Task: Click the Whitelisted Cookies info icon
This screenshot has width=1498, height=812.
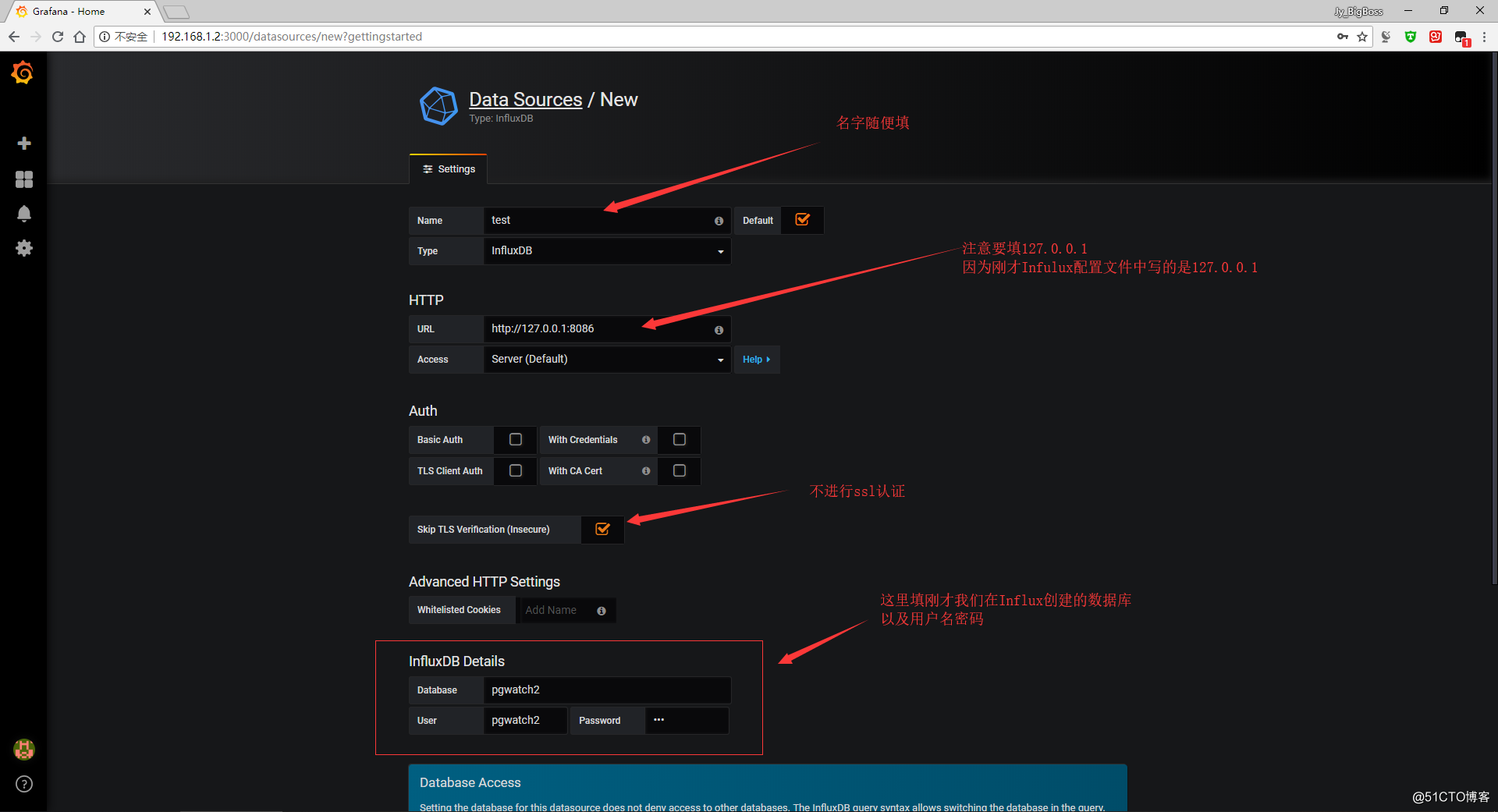Action: [x=602, y=611]
